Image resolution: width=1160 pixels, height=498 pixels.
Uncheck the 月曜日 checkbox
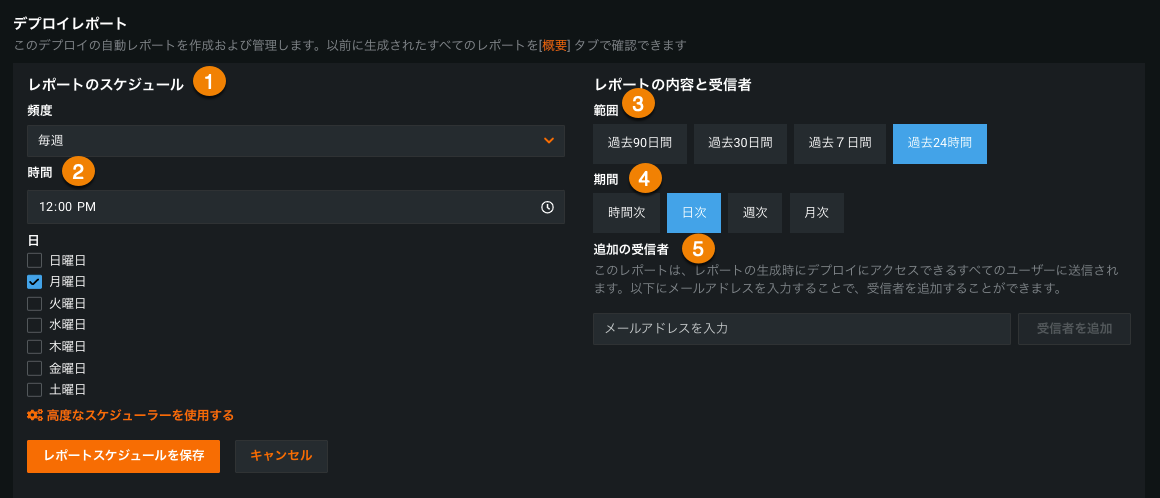click(34, 282)
